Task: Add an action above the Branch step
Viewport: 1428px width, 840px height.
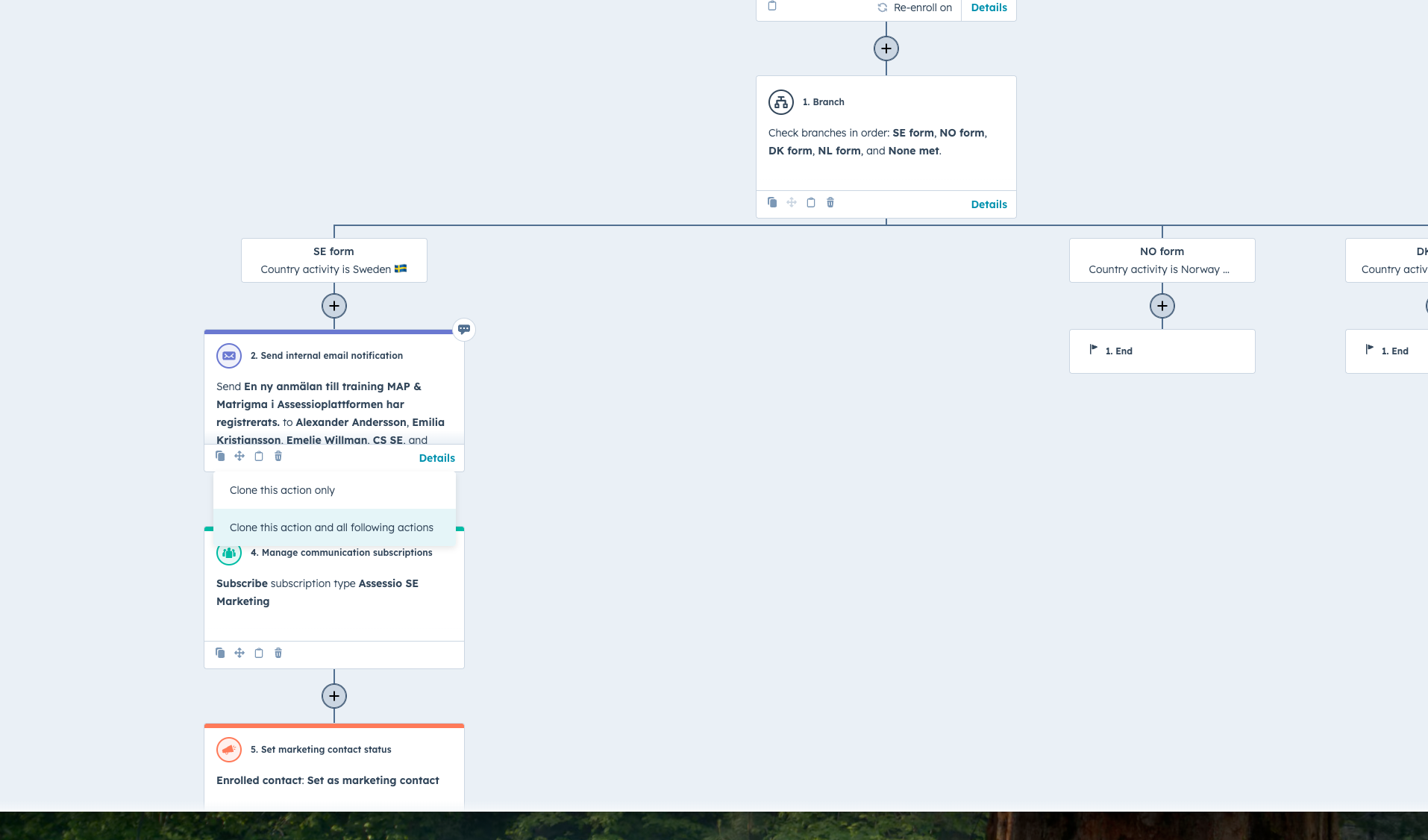Action: [886, 48]
